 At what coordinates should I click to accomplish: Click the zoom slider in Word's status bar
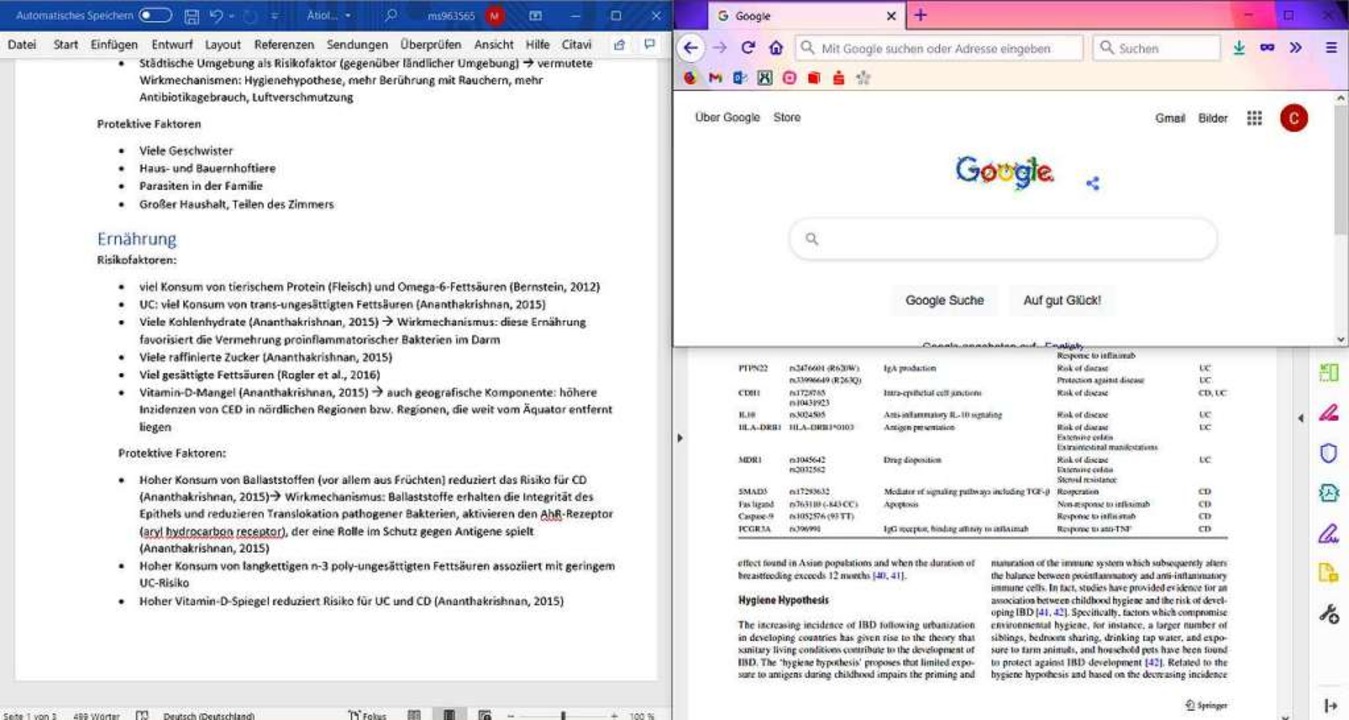(x=563, y=715)
